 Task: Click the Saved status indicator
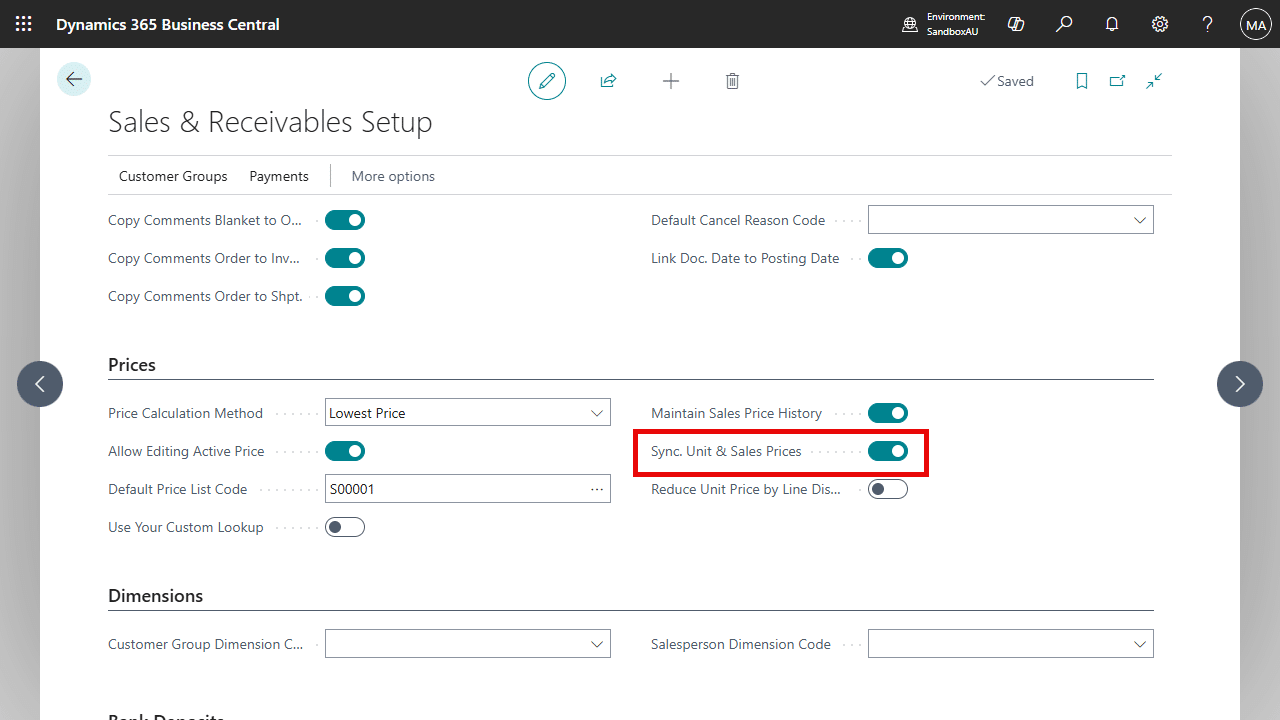tap(1006, 81)
